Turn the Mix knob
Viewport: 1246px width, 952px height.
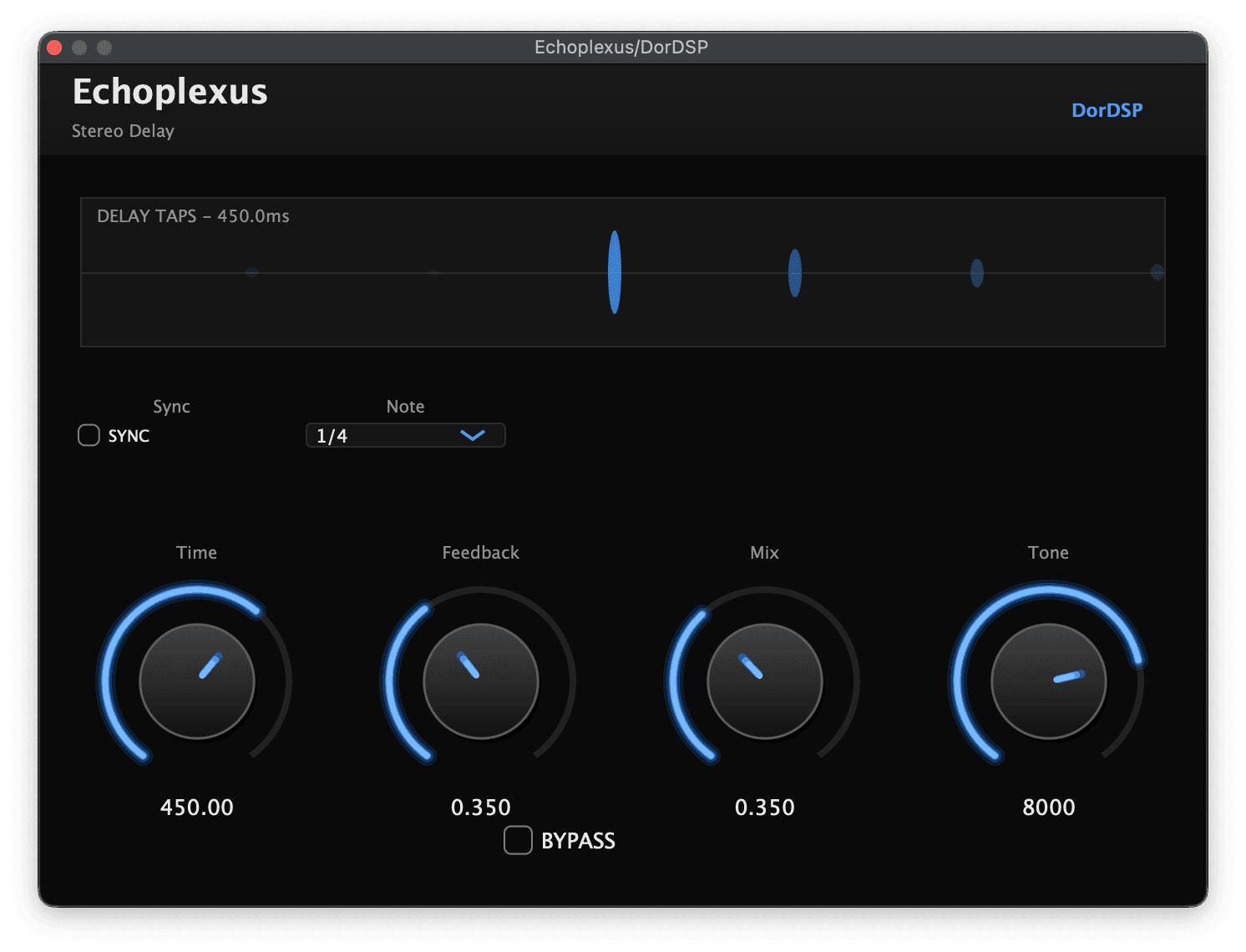764,682
